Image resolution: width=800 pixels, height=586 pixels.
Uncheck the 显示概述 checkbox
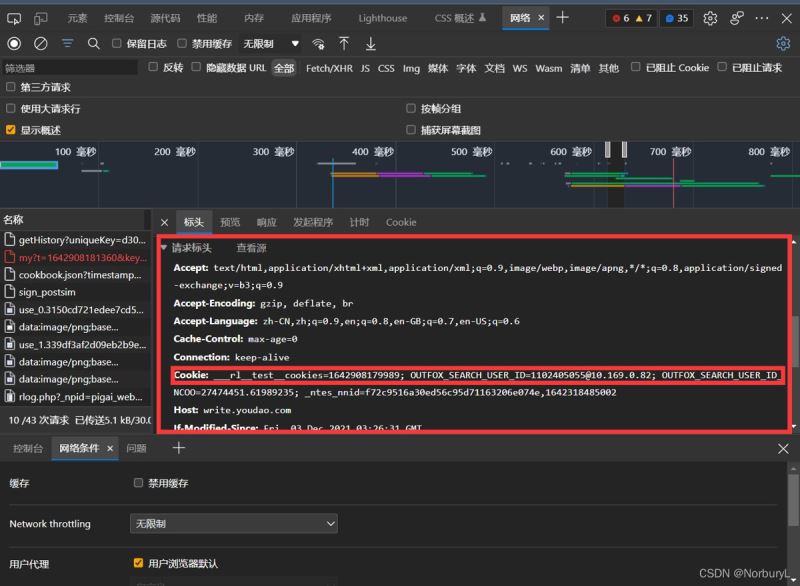click(x=11, y=130)
